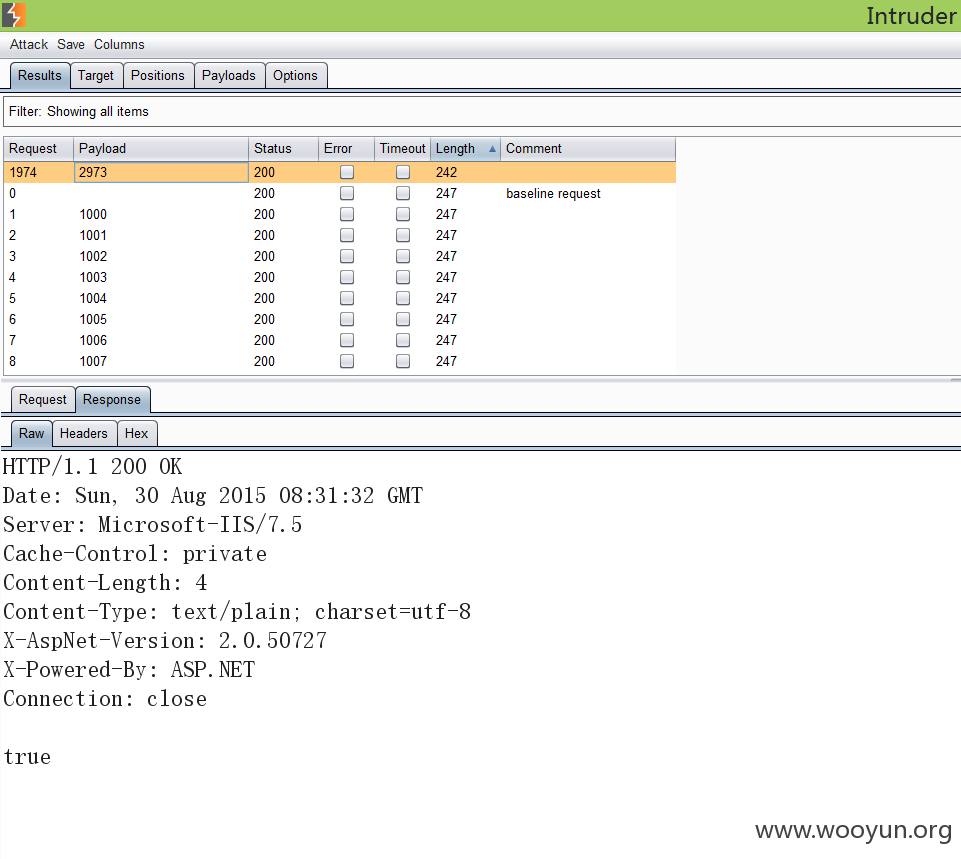
Task: Select the row with payload 1004
Action: [x=340, y=298]
